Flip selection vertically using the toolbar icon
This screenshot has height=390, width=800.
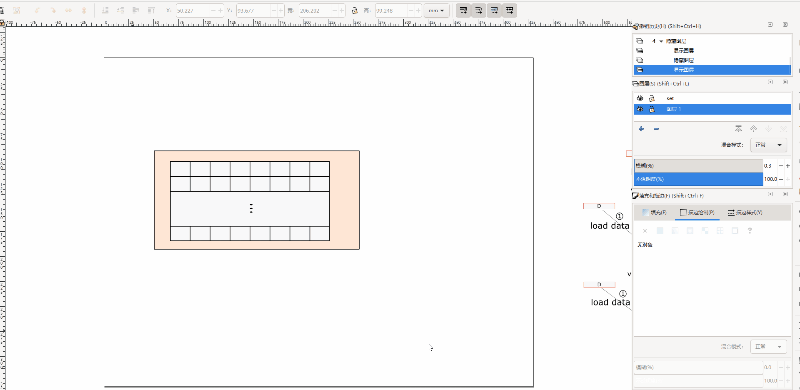coord(84,10)
